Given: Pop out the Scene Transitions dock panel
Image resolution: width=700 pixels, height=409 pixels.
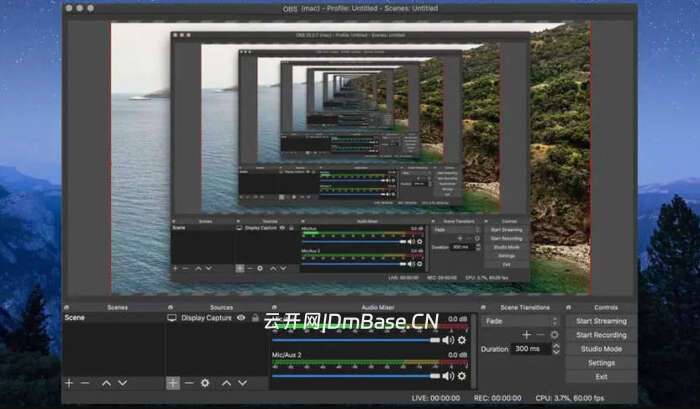Looking at the screenshot, I should point(483,308).
